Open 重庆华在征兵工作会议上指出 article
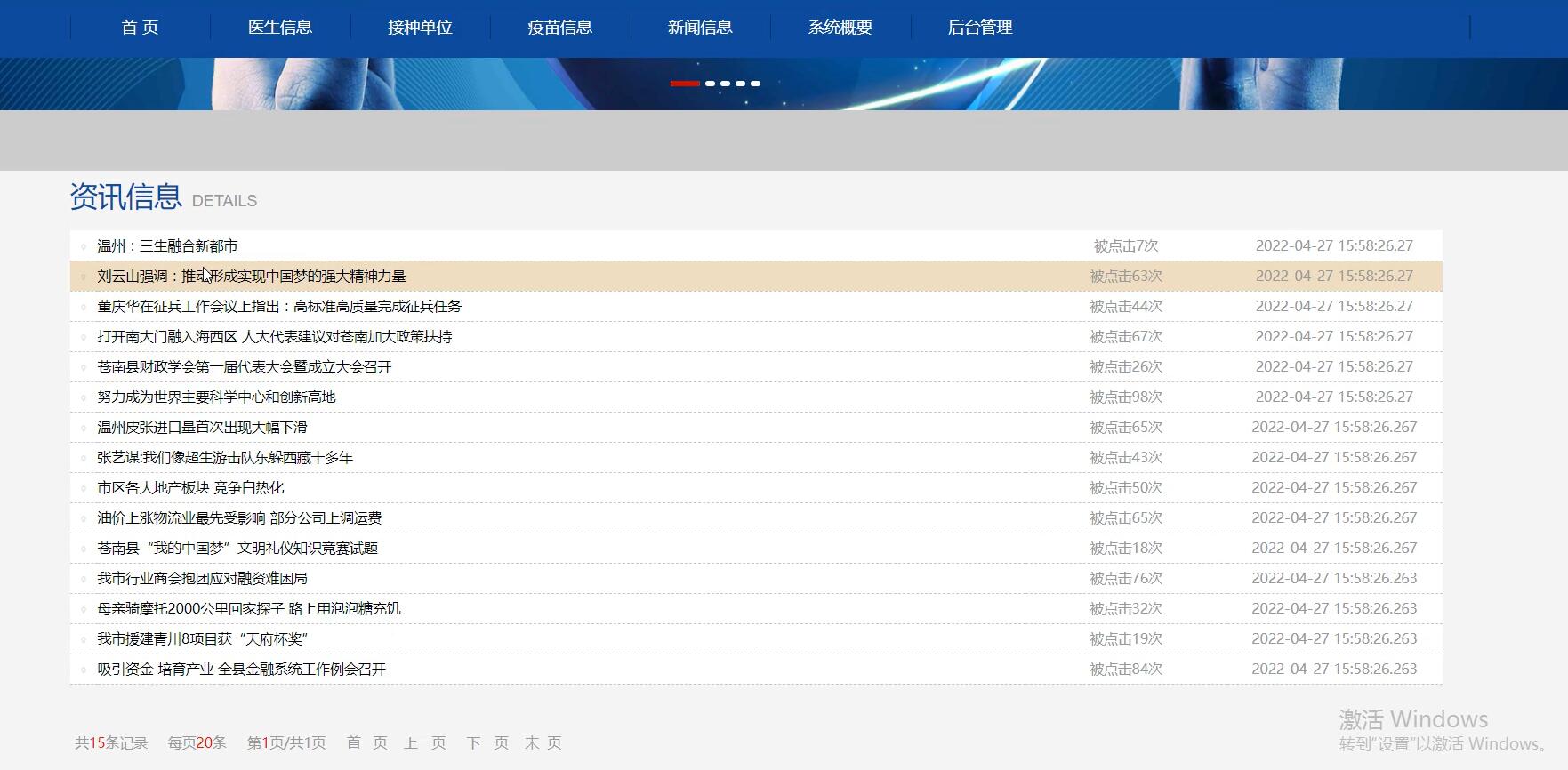 (x=279, y=307)
